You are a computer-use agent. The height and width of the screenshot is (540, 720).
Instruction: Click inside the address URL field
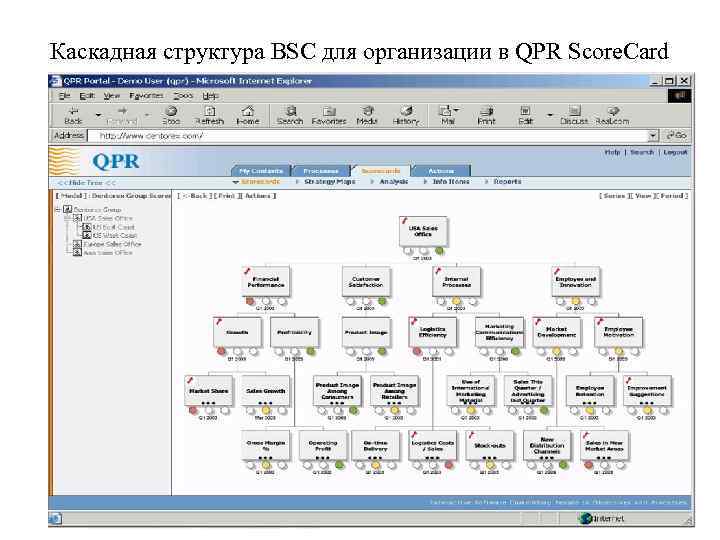pos(367,135)
